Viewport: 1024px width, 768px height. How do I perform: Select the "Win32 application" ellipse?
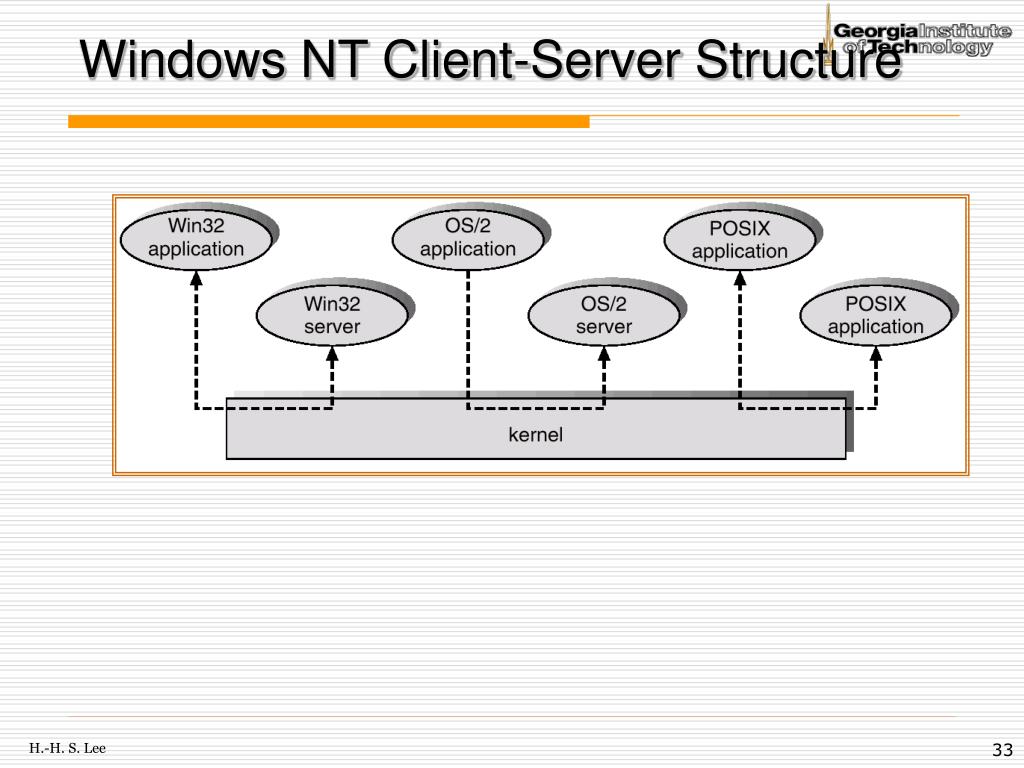point(197,238)
